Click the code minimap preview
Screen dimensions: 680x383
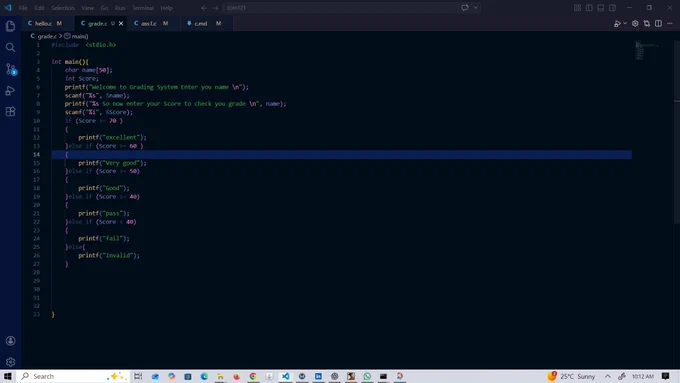coord(647,50)
